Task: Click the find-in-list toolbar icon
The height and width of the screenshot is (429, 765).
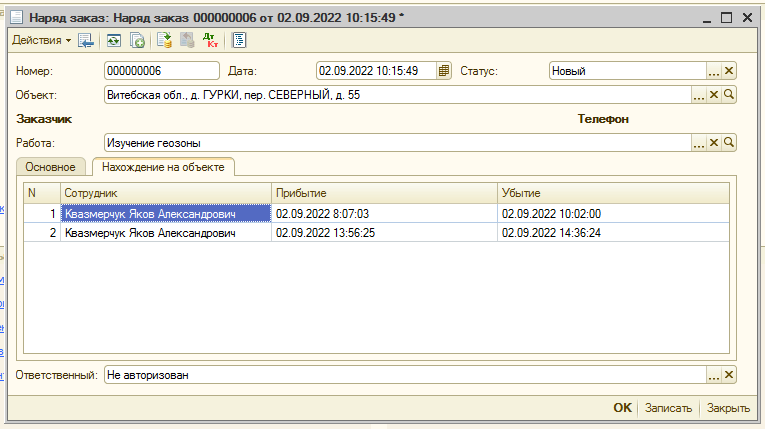Action: pos(87,40)
